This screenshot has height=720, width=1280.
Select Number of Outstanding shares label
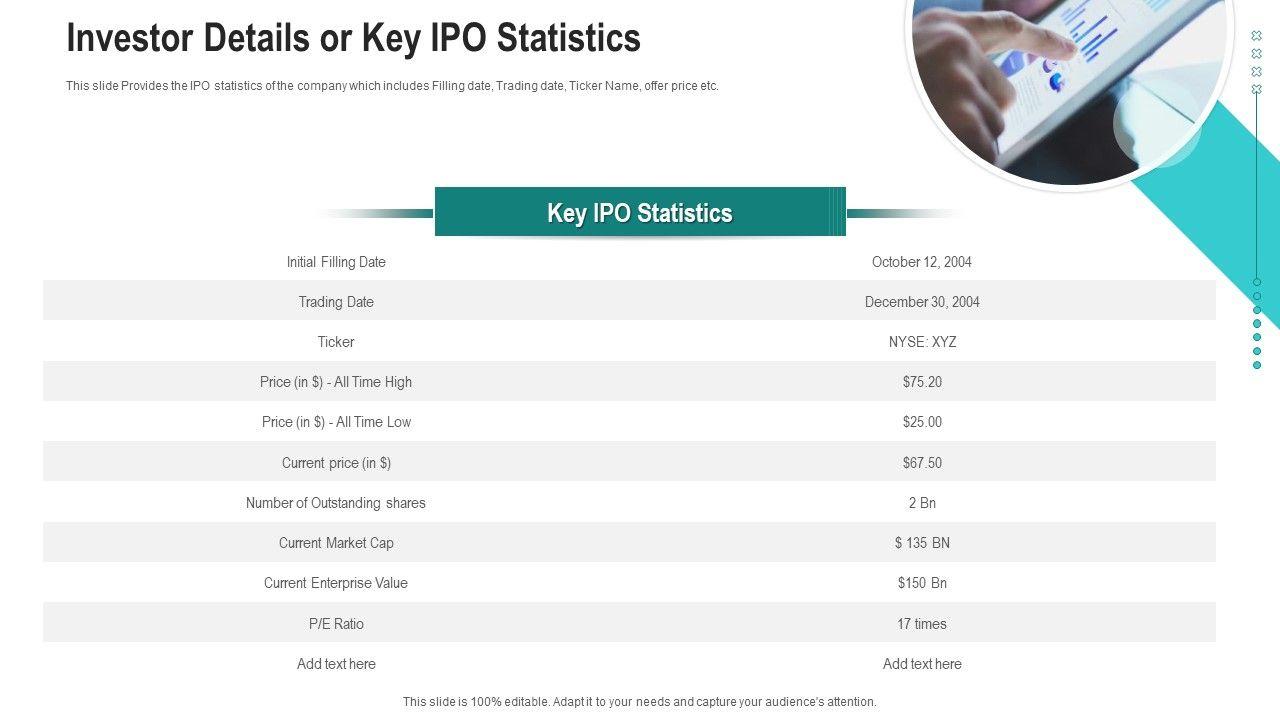pos(336,503)
